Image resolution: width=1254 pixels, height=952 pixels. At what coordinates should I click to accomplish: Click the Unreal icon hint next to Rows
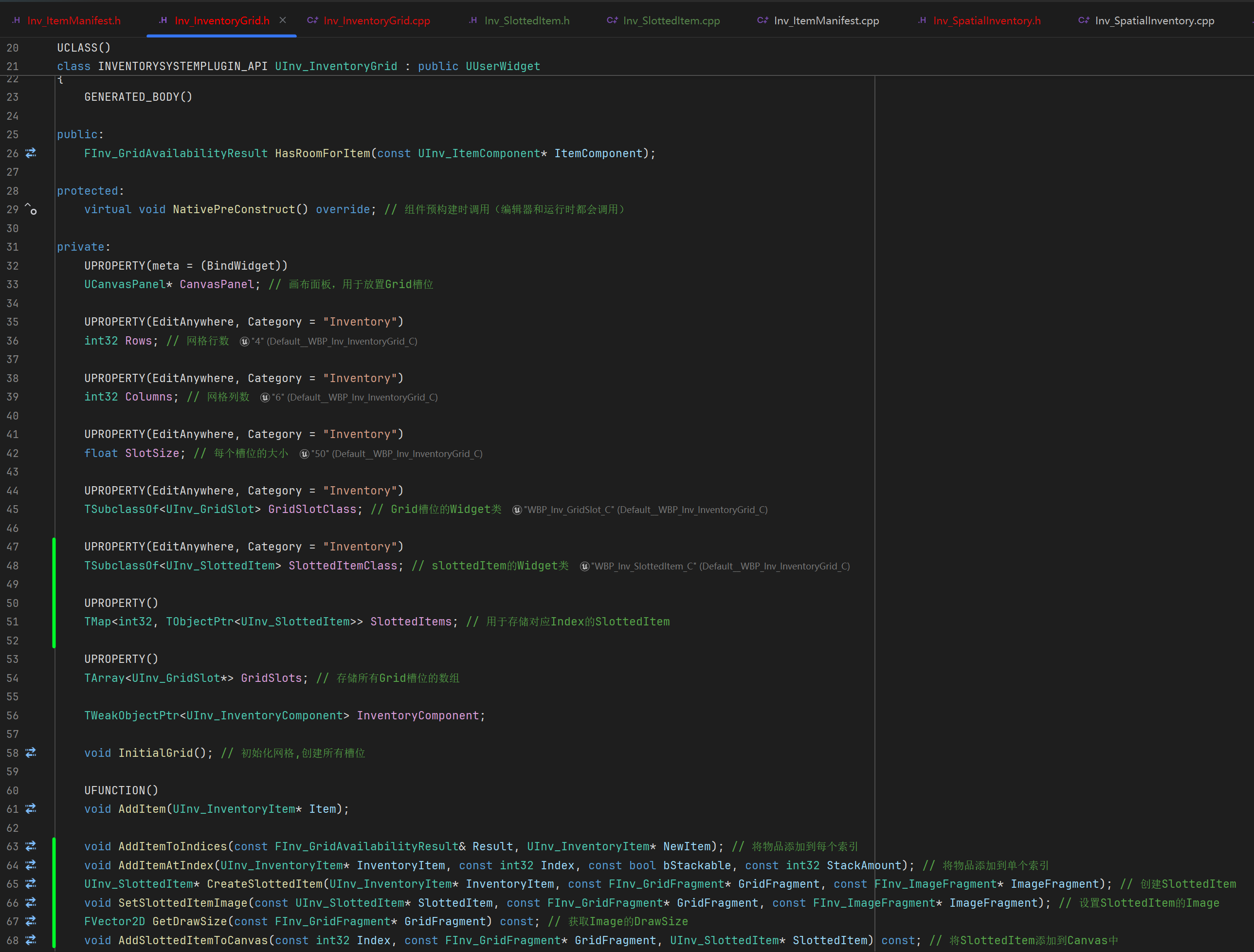click(244, 341)
